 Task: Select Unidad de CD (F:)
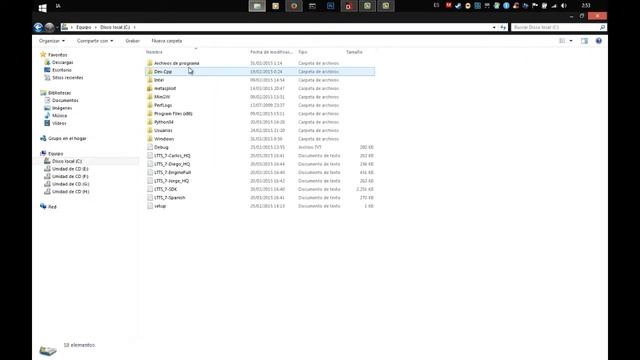70,177
